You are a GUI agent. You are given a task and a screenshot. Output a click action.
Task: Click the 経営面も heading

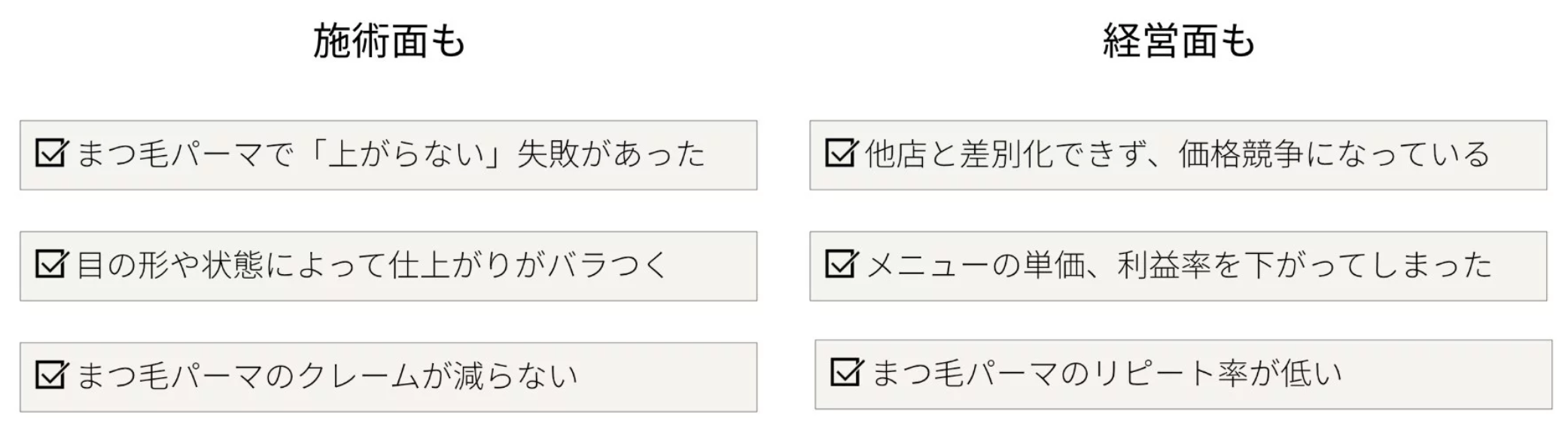pos(1178,41)
